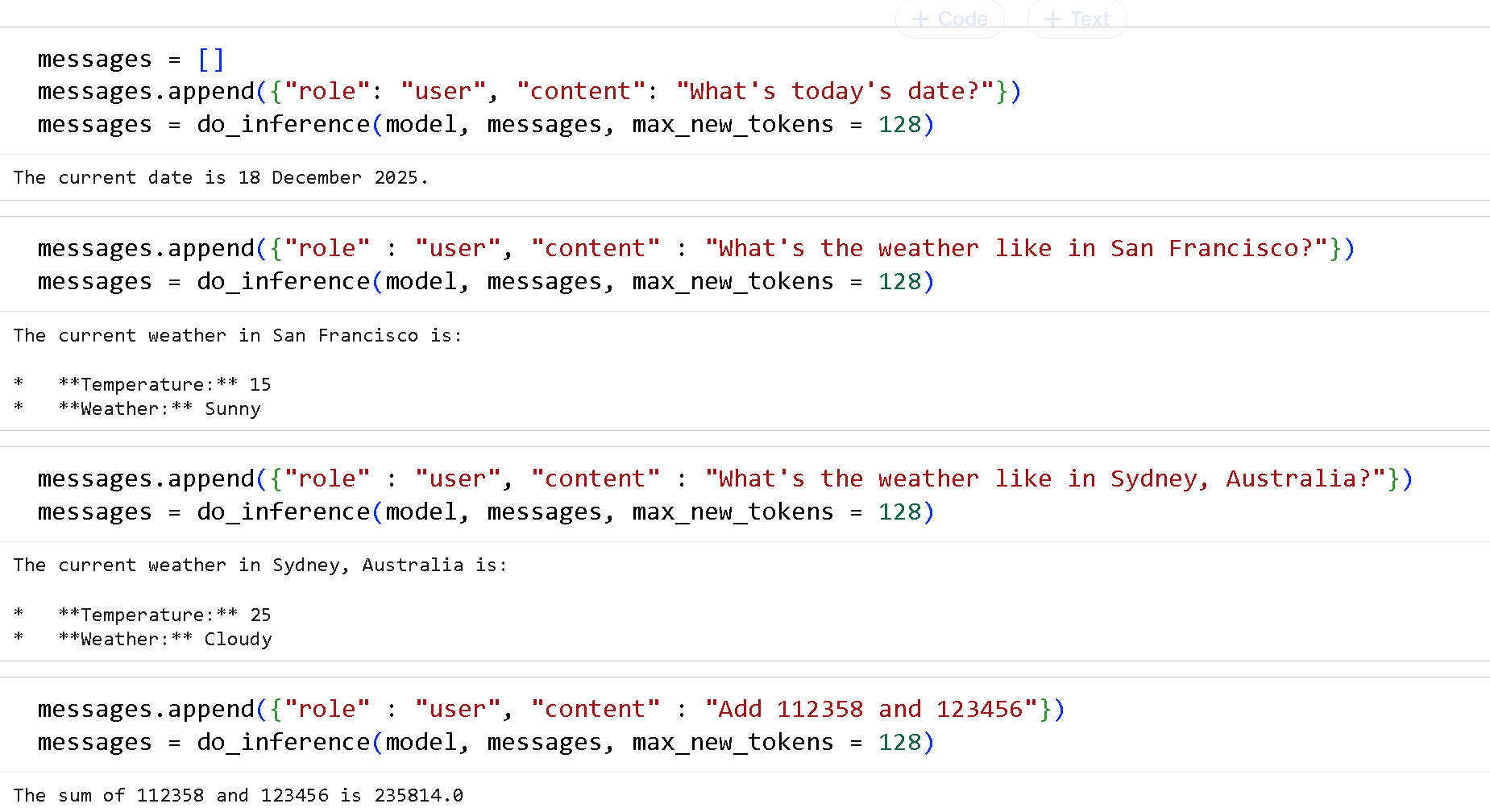Click the + Text button

click(1077, 19)
